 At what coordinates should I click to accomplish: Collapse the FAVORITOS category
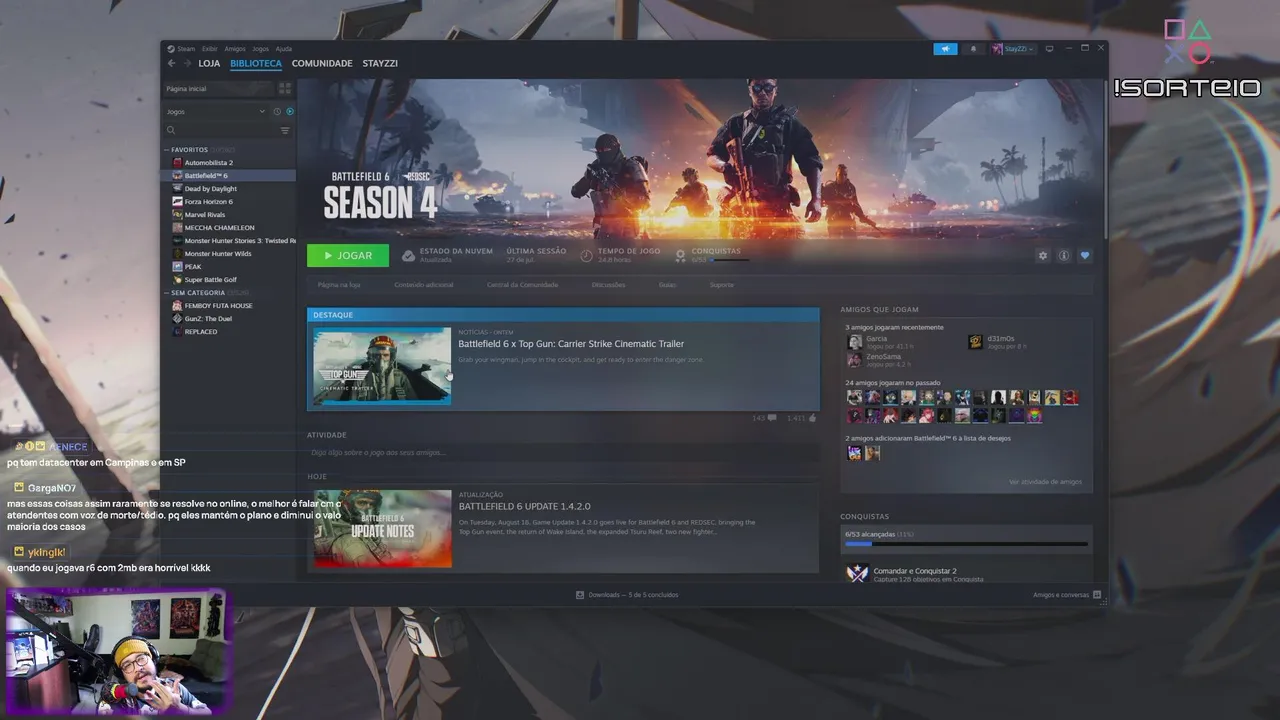167,150
